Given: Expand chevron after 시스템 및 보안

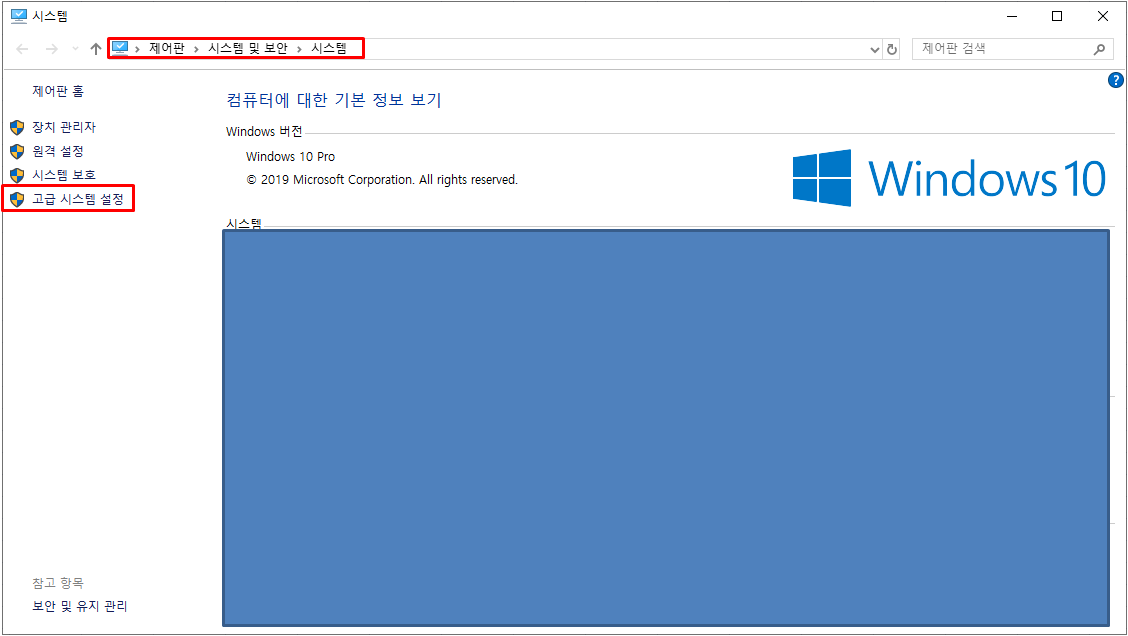Looking at the screenshot, I should tap(299, 49).
